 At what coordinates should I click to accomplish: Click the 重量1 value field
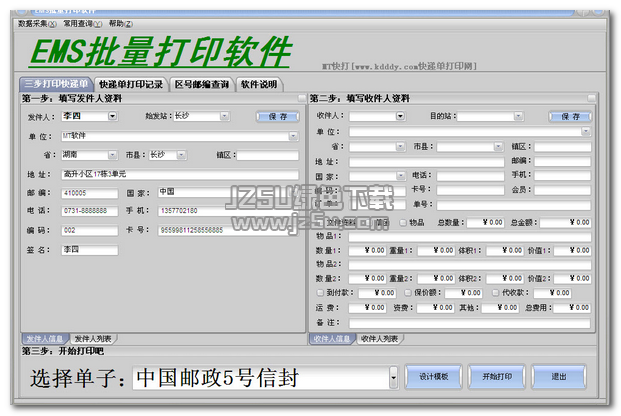pyautogui.click(x=436, y=251)
